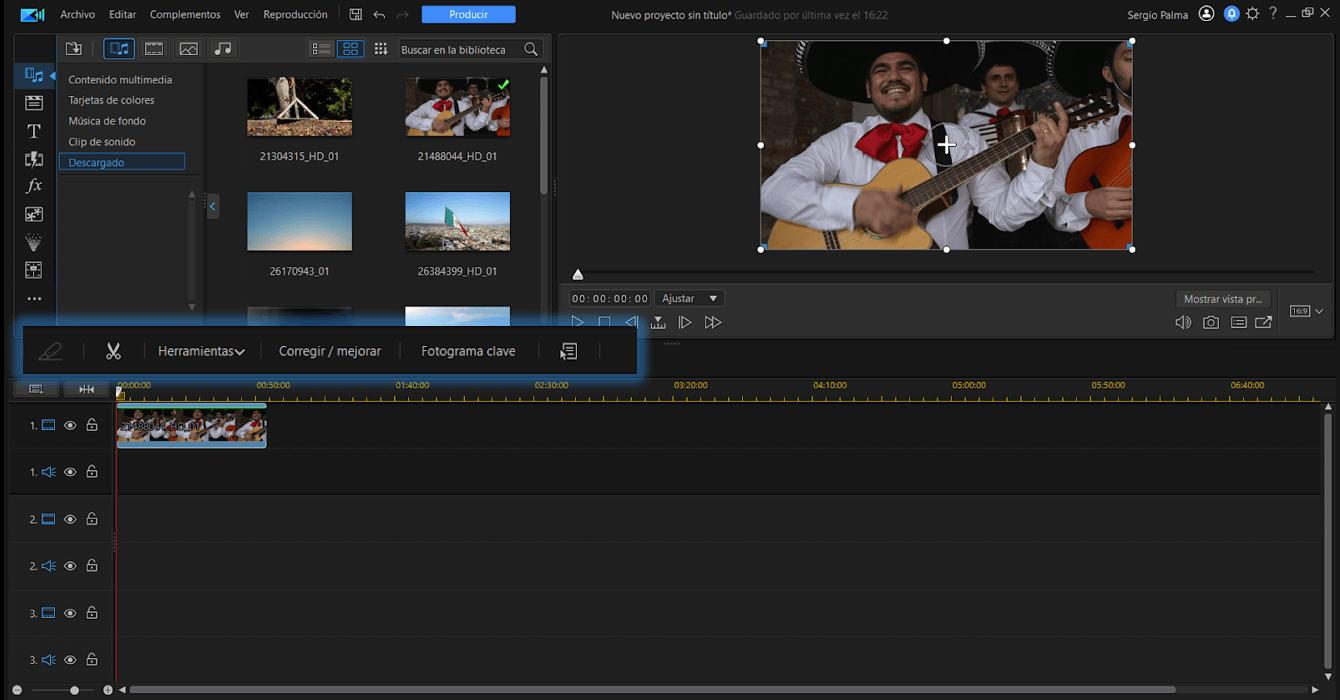Click the library search magnifier icon
Viewport: 1340px width, 700px height.
(531, 49)
